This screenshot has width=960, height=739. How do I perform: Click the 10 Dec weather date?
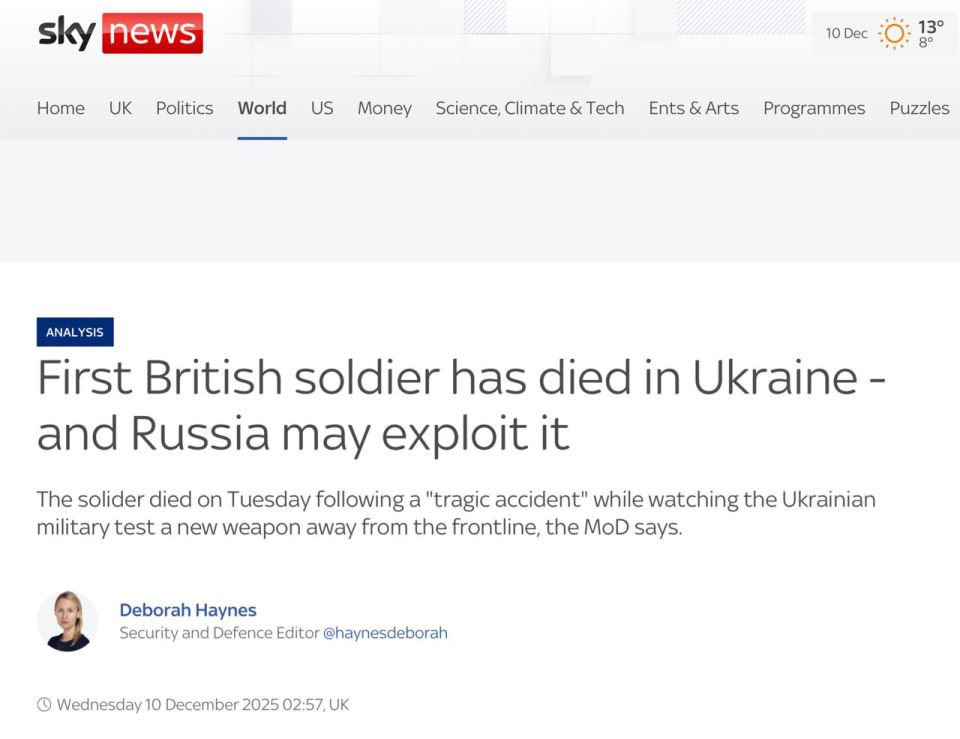tap(846, 33)
